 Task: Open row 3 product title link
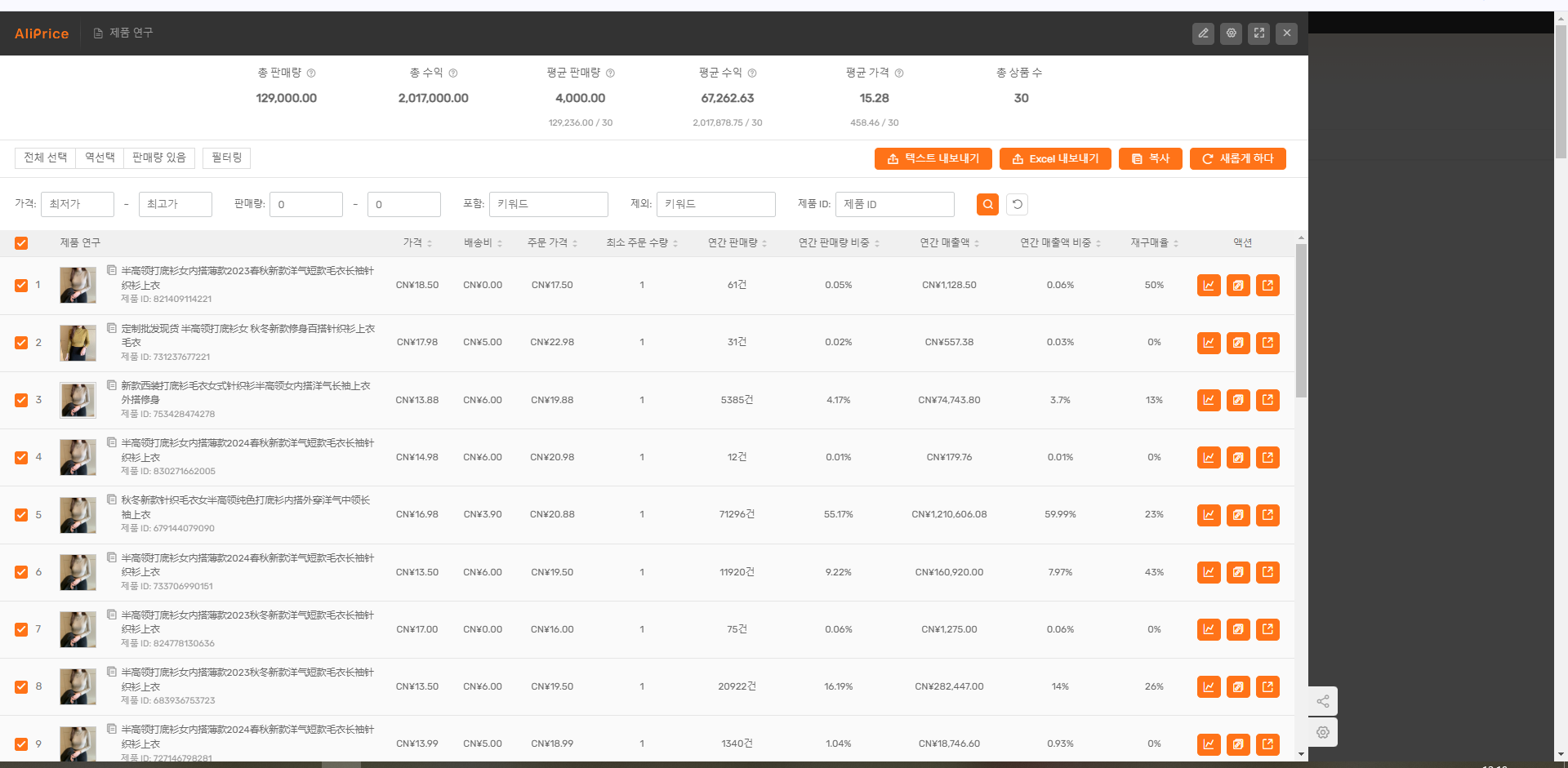246,393
